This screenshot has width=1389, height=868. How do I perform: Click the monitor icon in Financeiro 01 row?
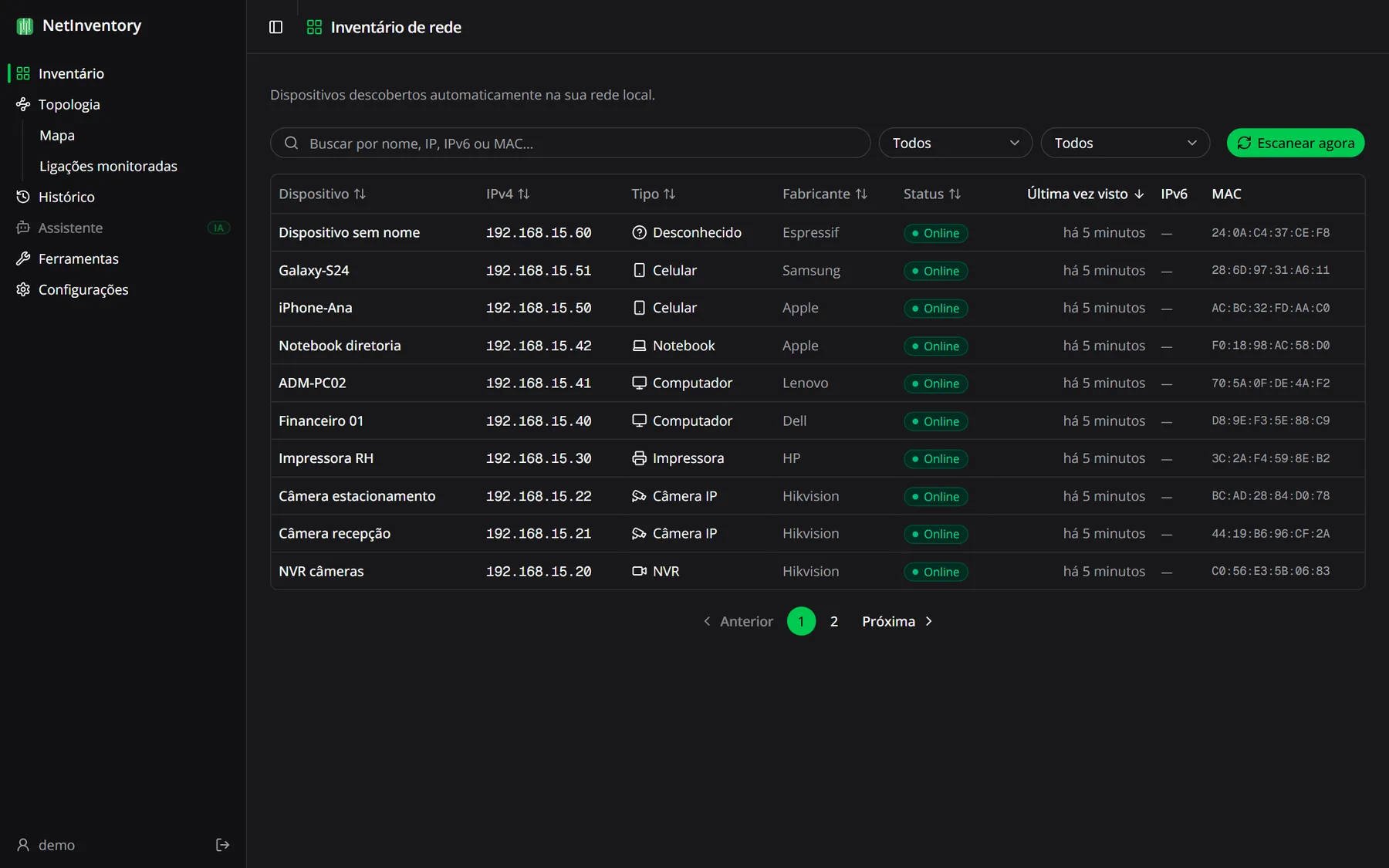[639, 420]
